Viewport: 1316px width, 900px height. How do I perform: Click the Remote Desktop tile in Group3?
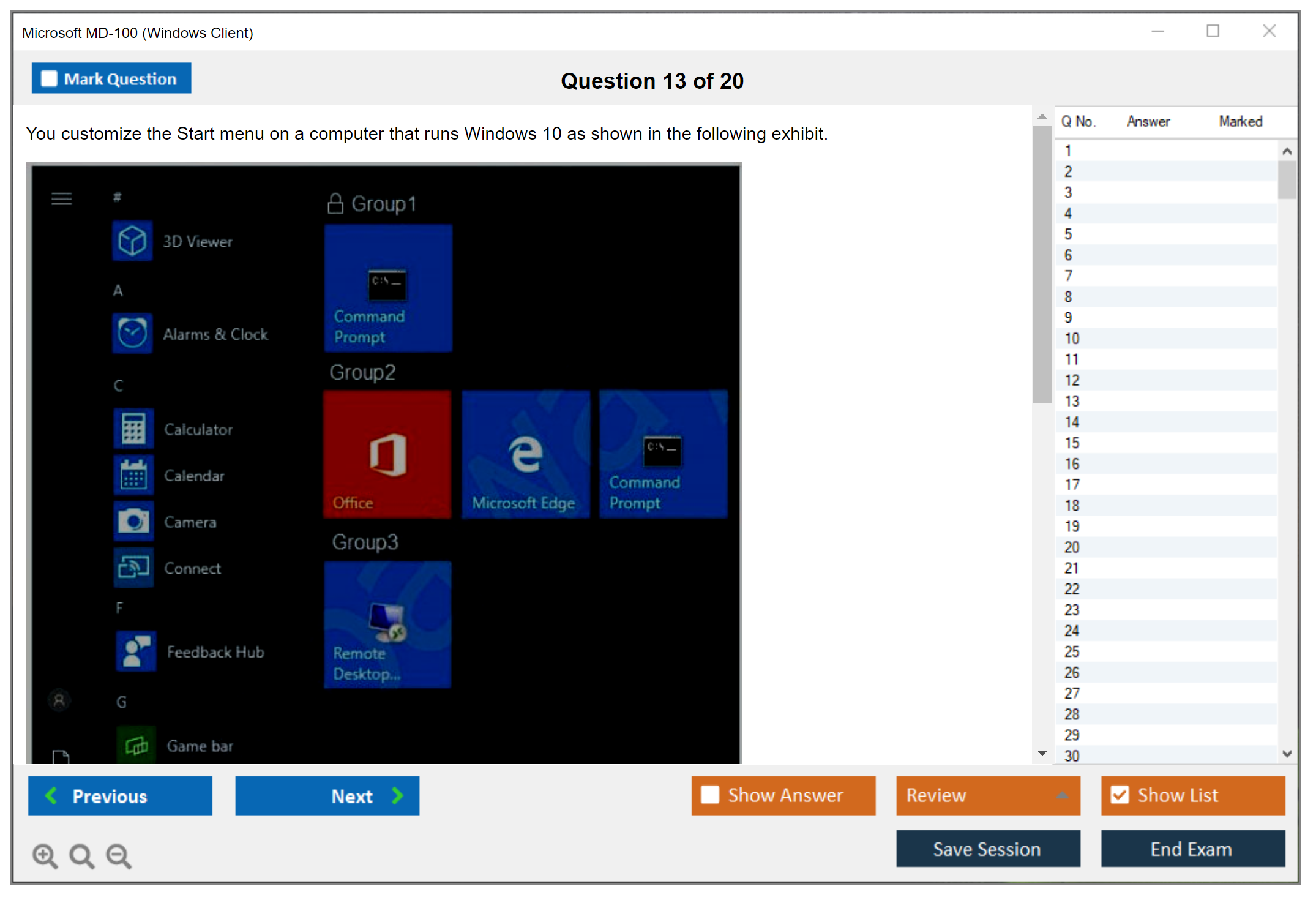[387, 624]
